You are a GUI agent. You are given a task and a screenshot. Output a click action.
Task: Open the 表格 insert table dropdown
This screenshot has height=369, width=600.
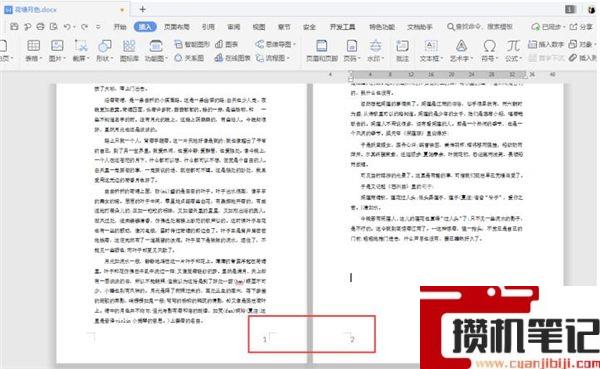tap(33, 51)
